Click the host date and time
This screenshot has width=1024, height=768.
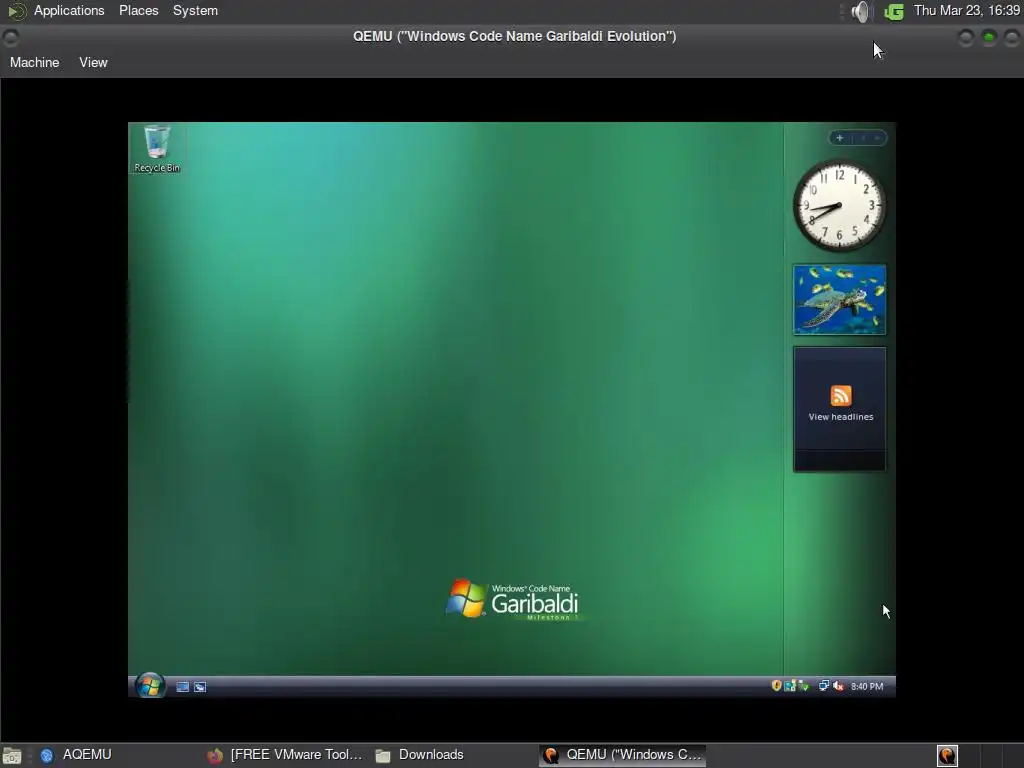(x=967, y=10)
